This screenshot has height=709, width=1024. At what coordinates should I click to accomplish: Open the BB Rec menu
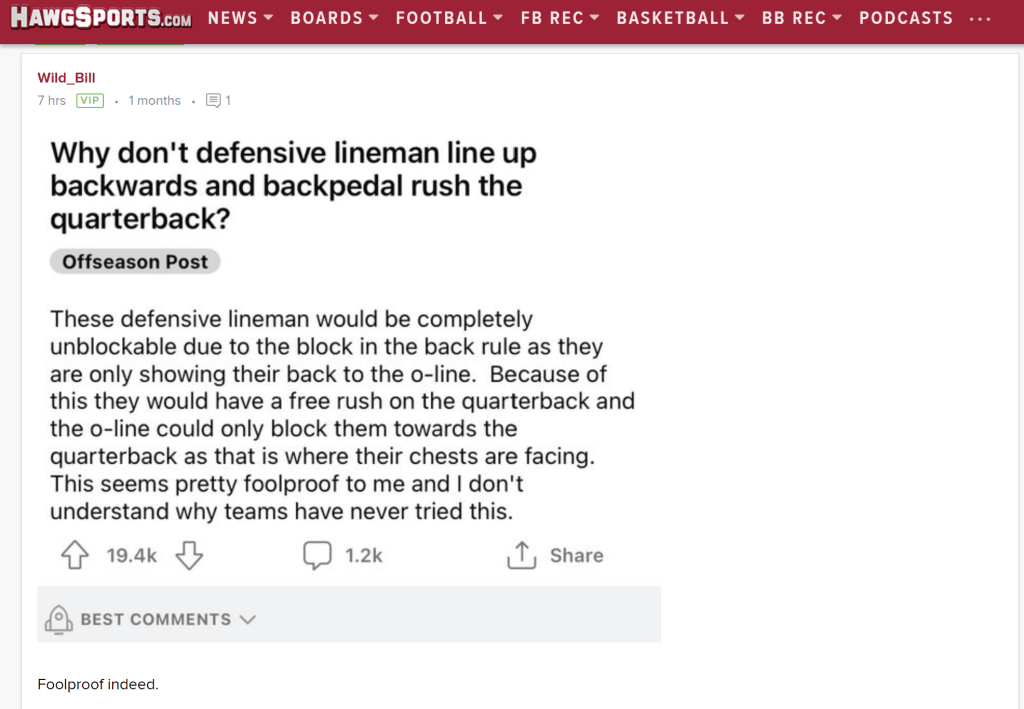tap(801, 18)
